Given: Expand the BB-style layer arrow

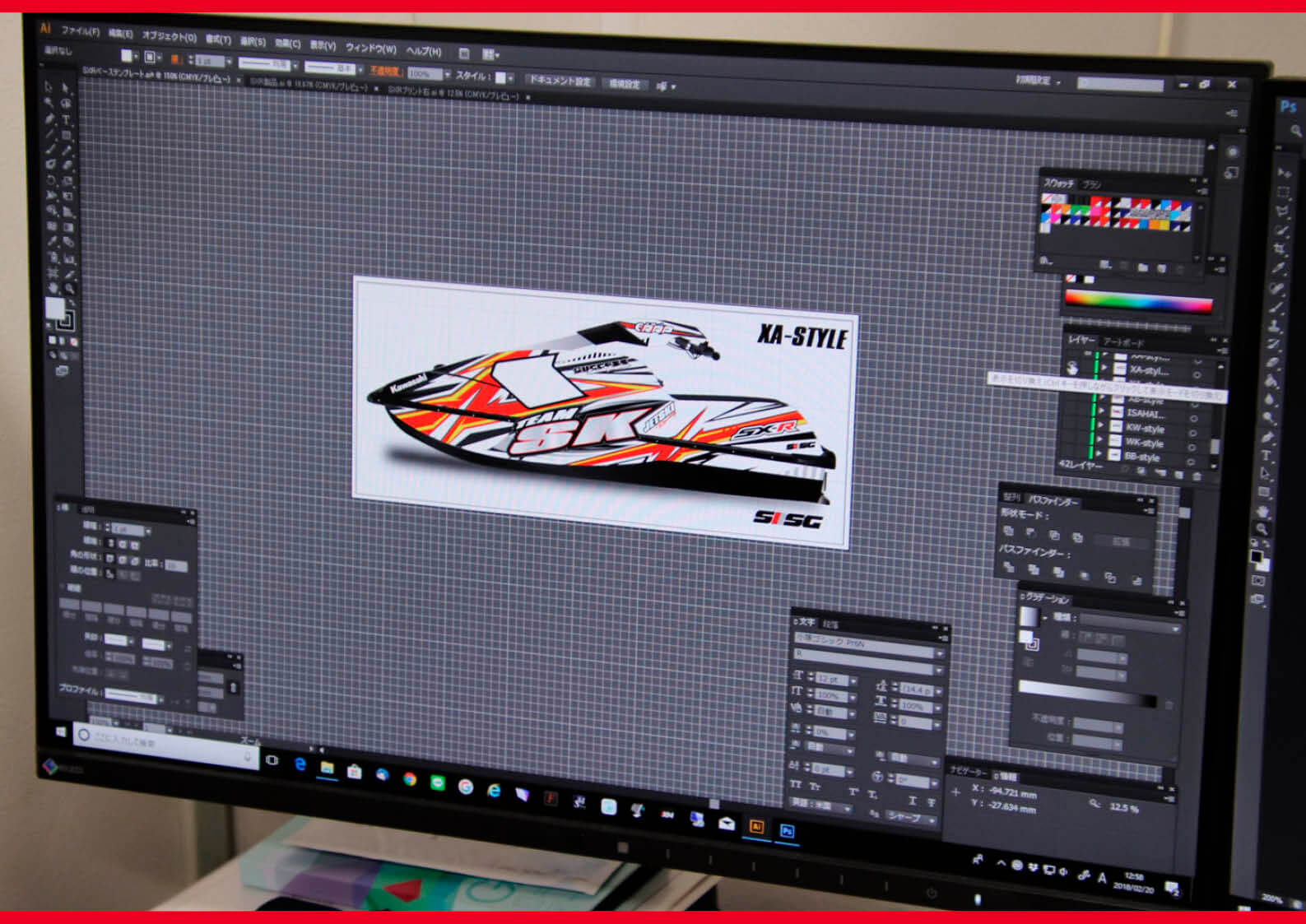Looking at the screenshot, I should 1099,453.
